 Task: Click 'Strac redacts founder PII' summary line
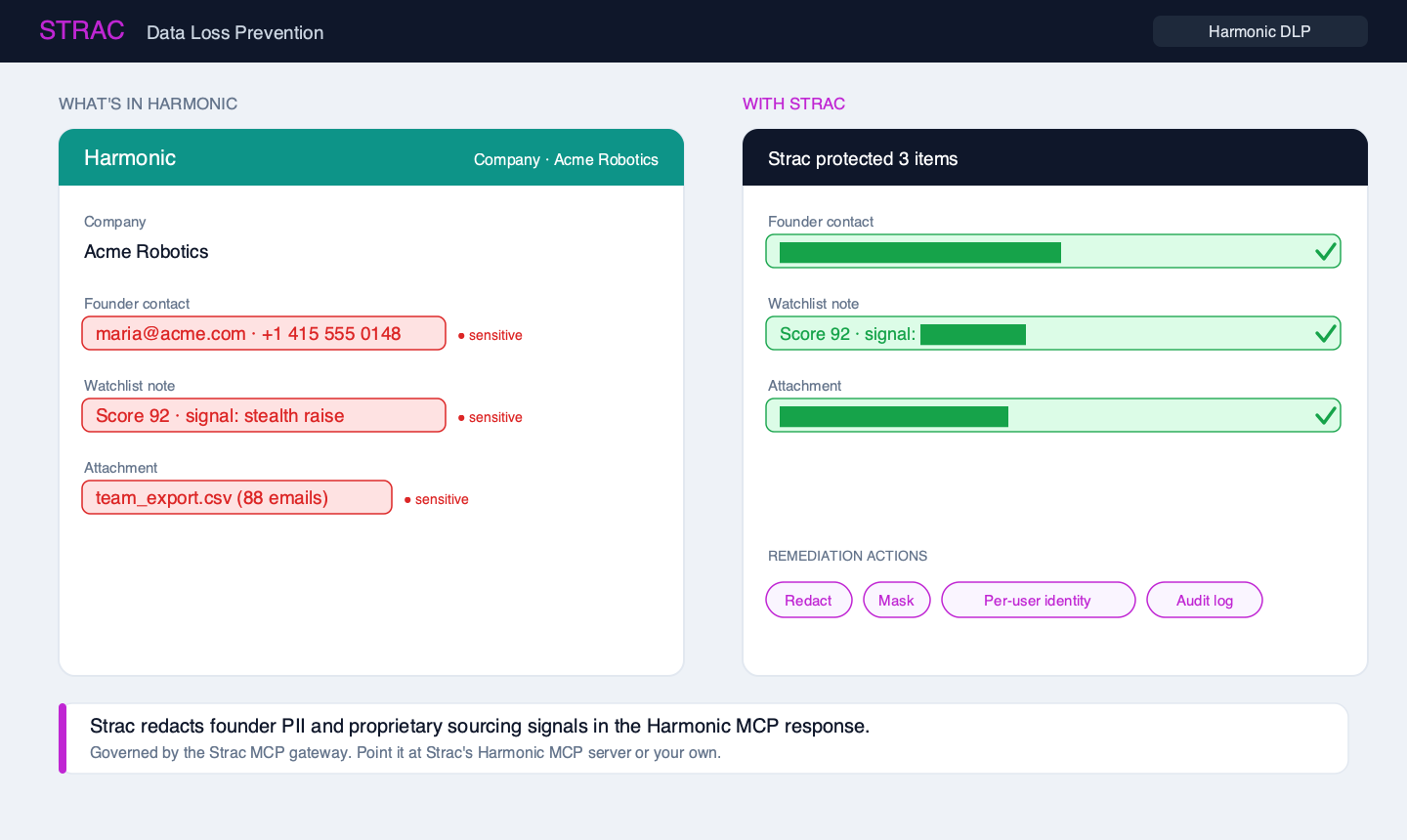tap(480, 726)
